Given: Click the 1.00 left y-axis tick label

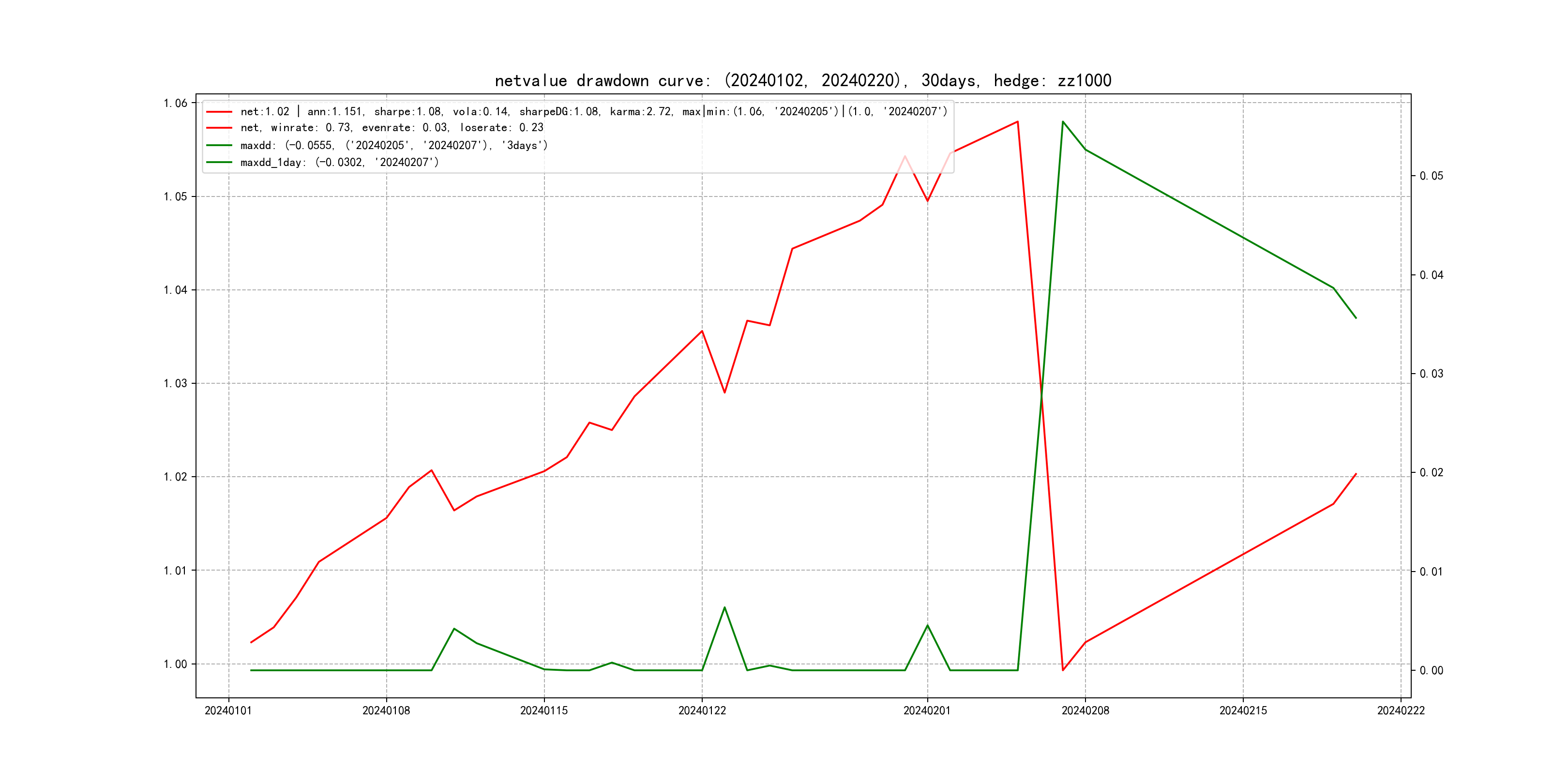Looking at the screenshot, I should 175,664.
